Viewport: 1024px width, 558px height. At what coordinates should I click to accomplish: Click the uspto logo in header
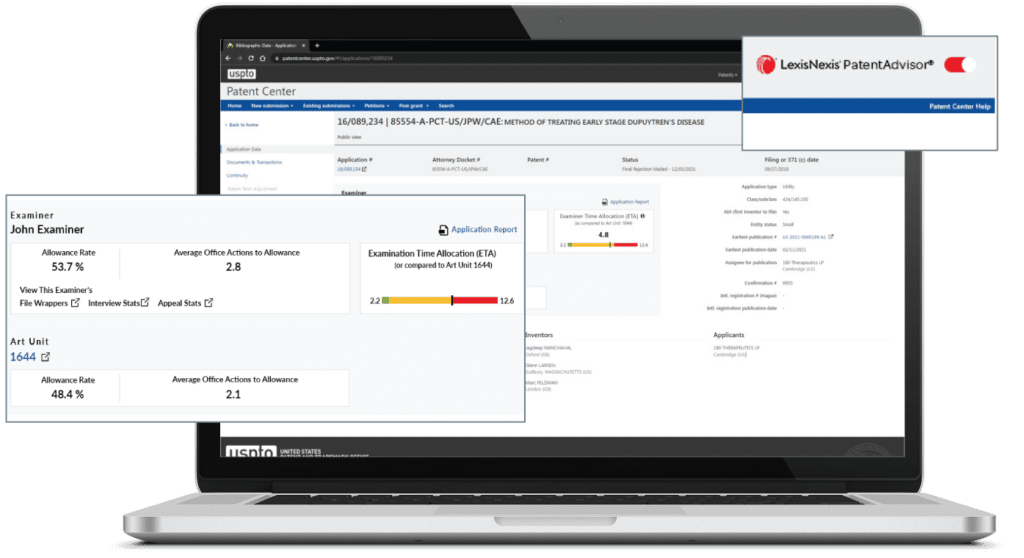(x=242, y=74)
